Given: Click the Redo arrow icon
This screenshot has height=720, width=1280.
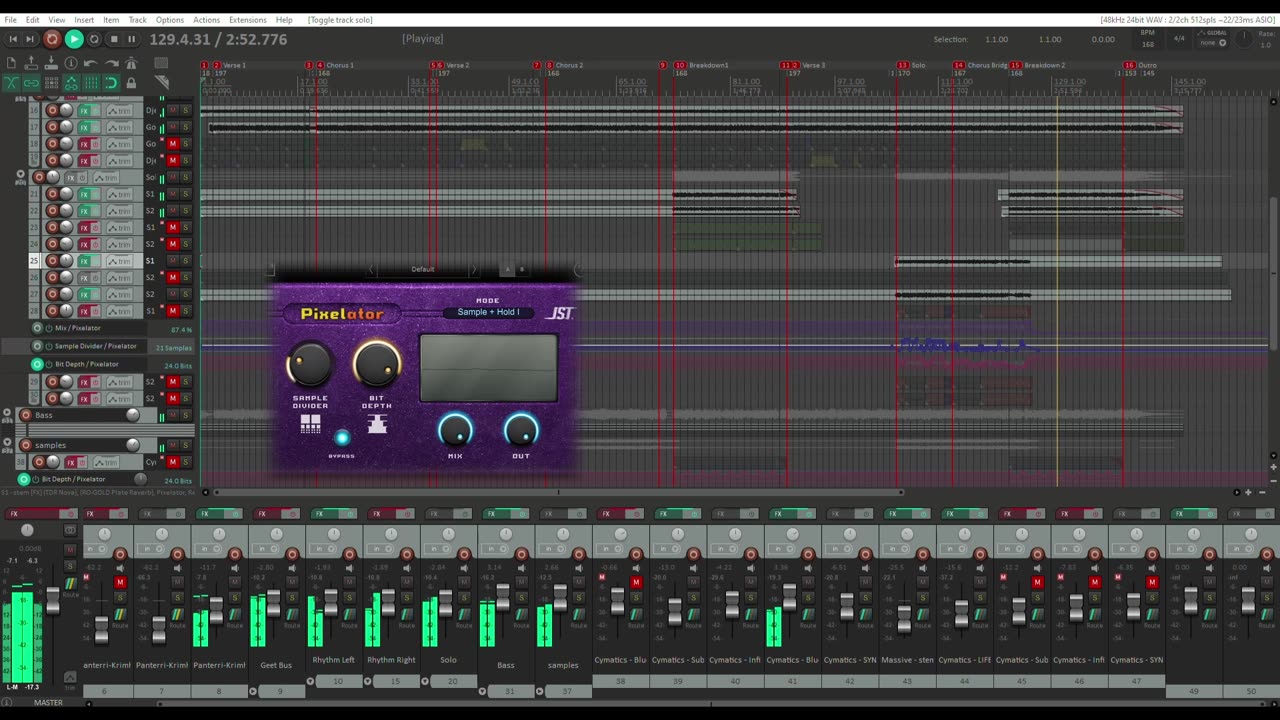Looking at the screenshot, I should pyautogui.click(x=110, y=64).
